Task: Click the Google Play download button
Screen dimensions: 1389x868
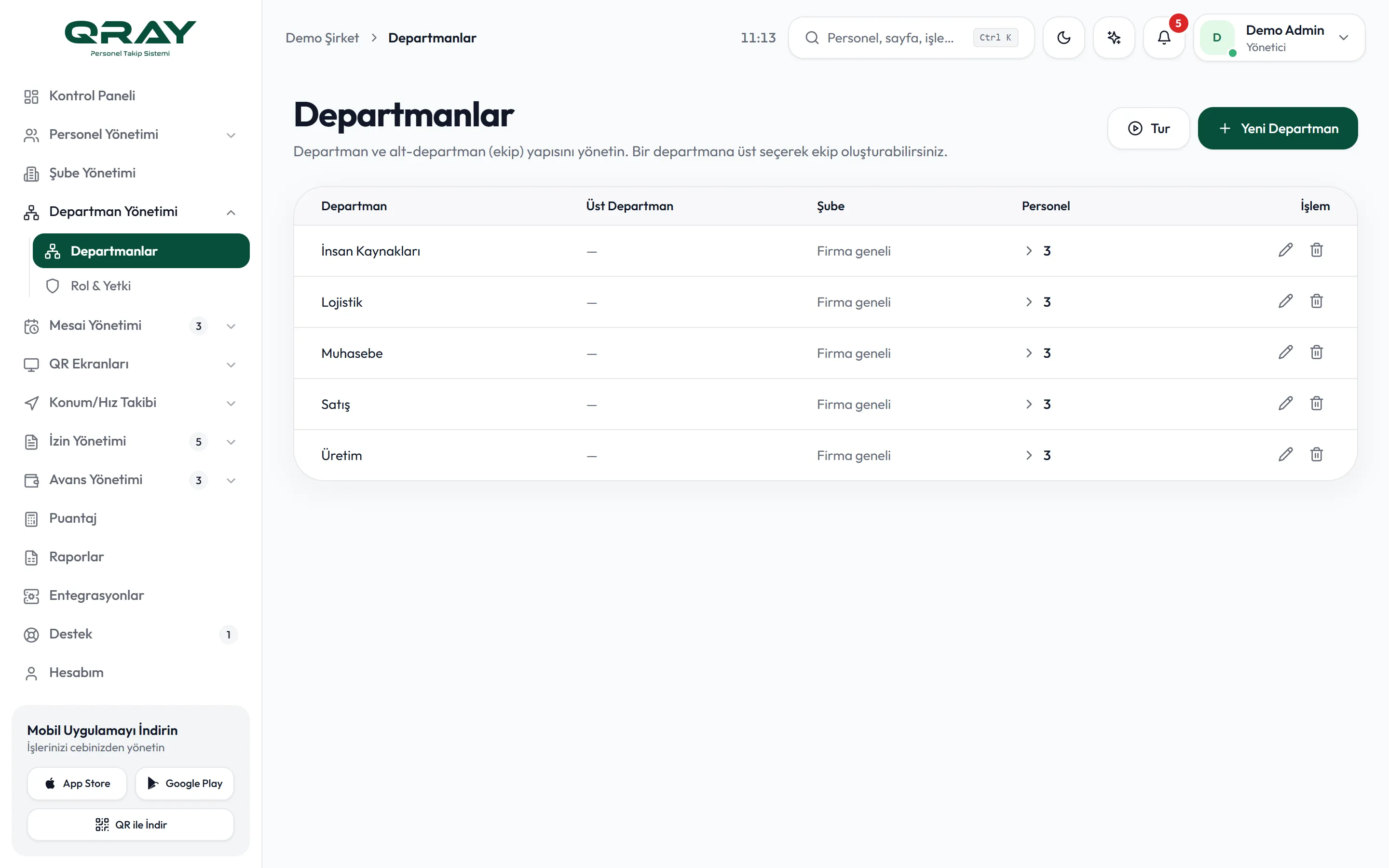Action: coord(184,783)
